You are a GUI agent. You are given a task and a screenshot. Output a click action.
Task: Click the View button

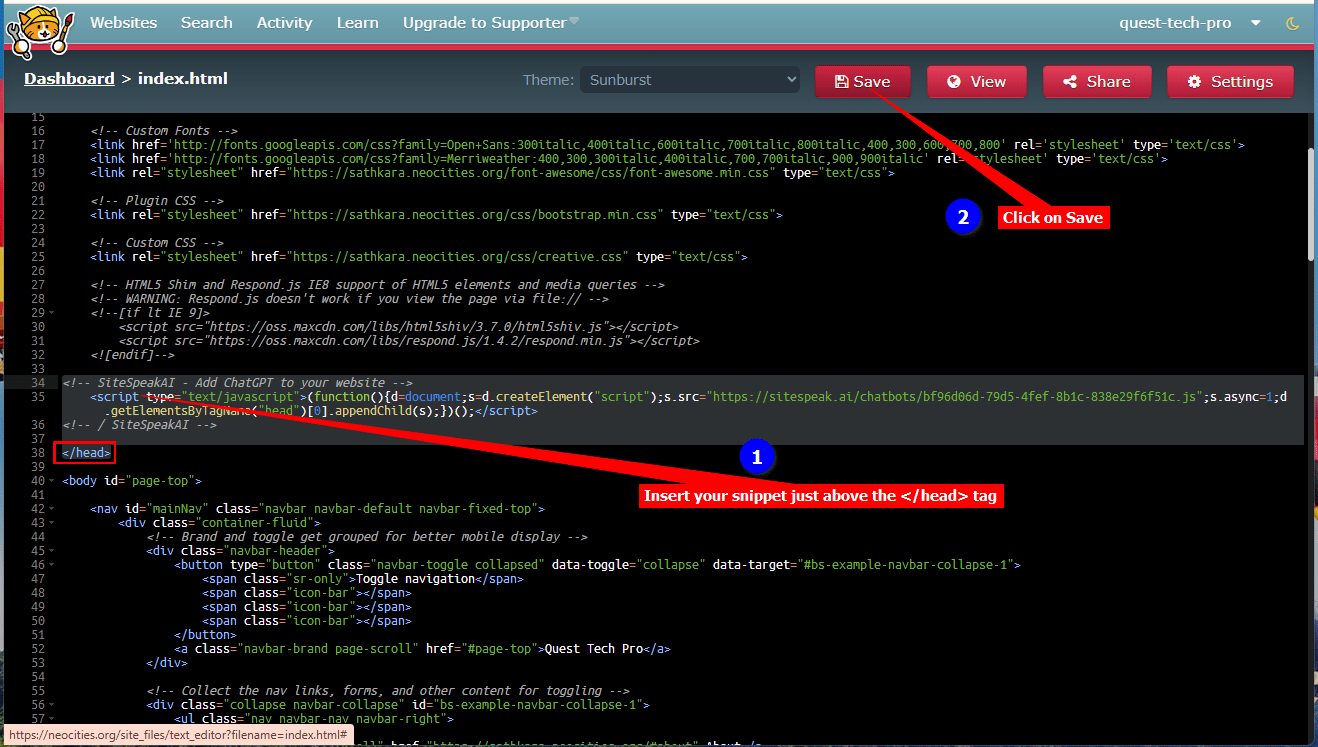(x=977, y=82)
